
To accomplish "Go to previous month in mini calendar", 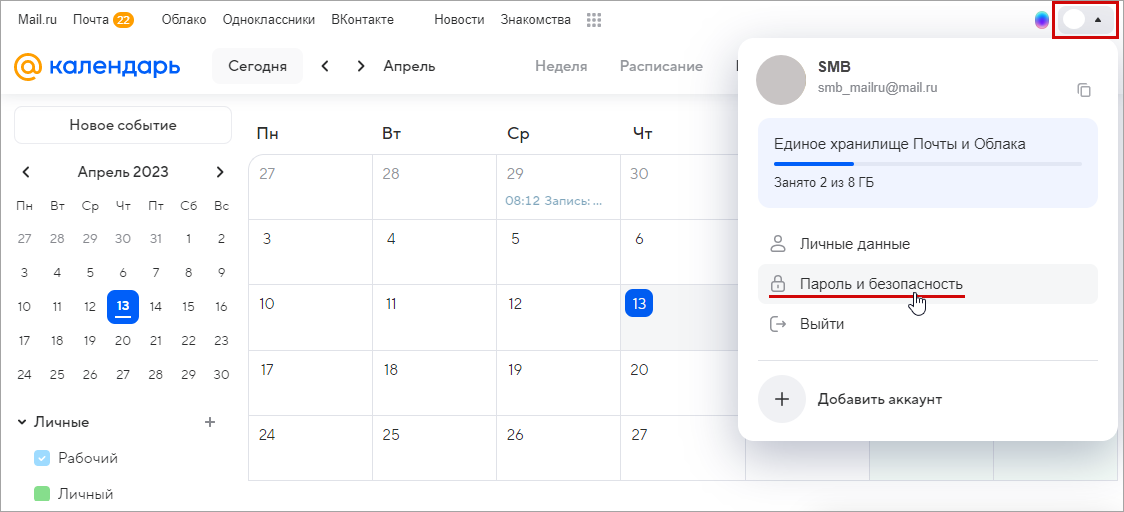I will (26, 172).
